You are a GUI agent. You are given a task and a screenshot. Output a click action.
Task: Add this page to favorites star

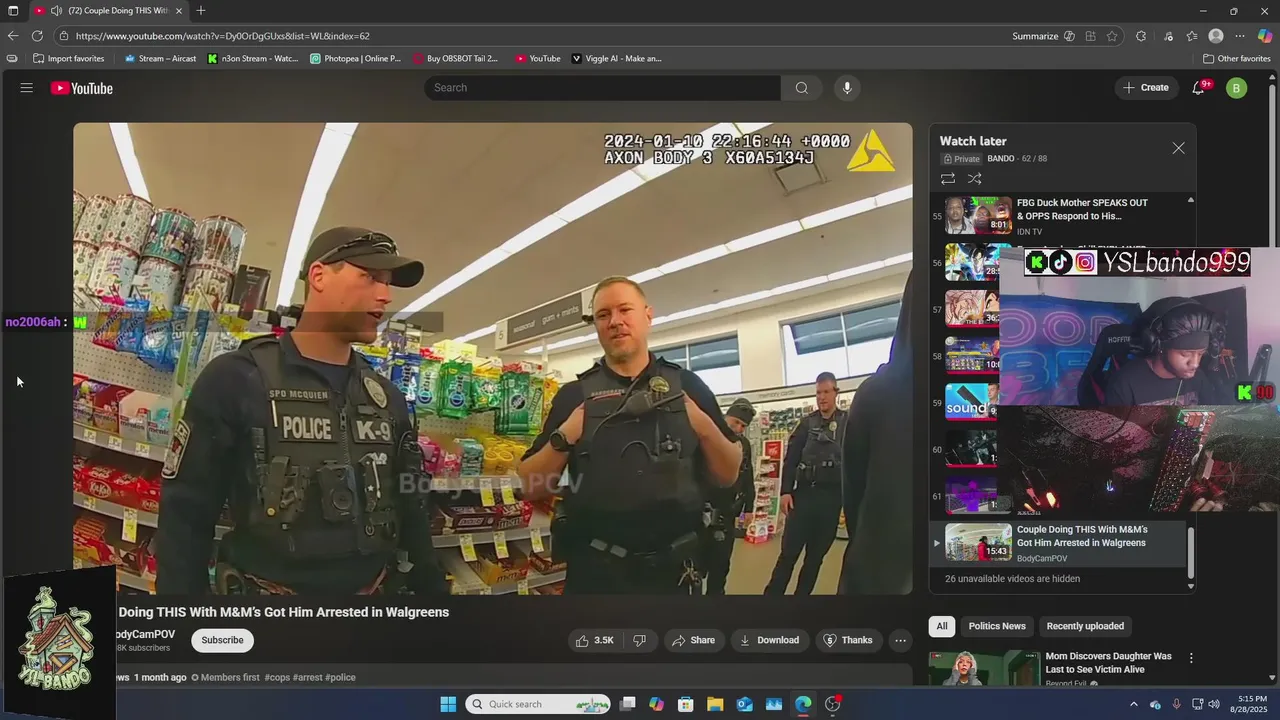point(1112,36)
